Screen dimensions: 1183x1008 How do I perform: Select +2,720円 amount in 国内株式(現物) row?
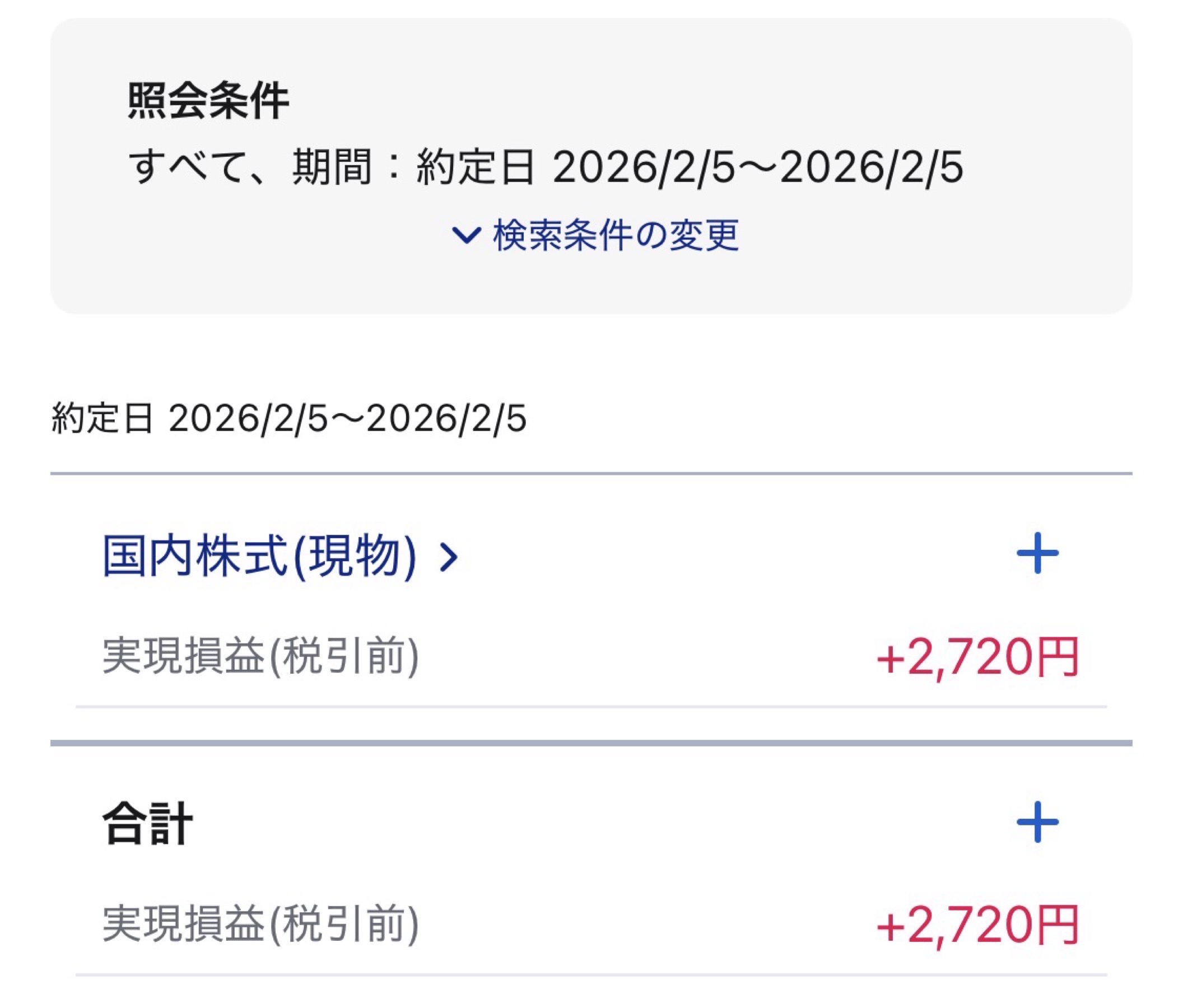click(x=977, y=657)
